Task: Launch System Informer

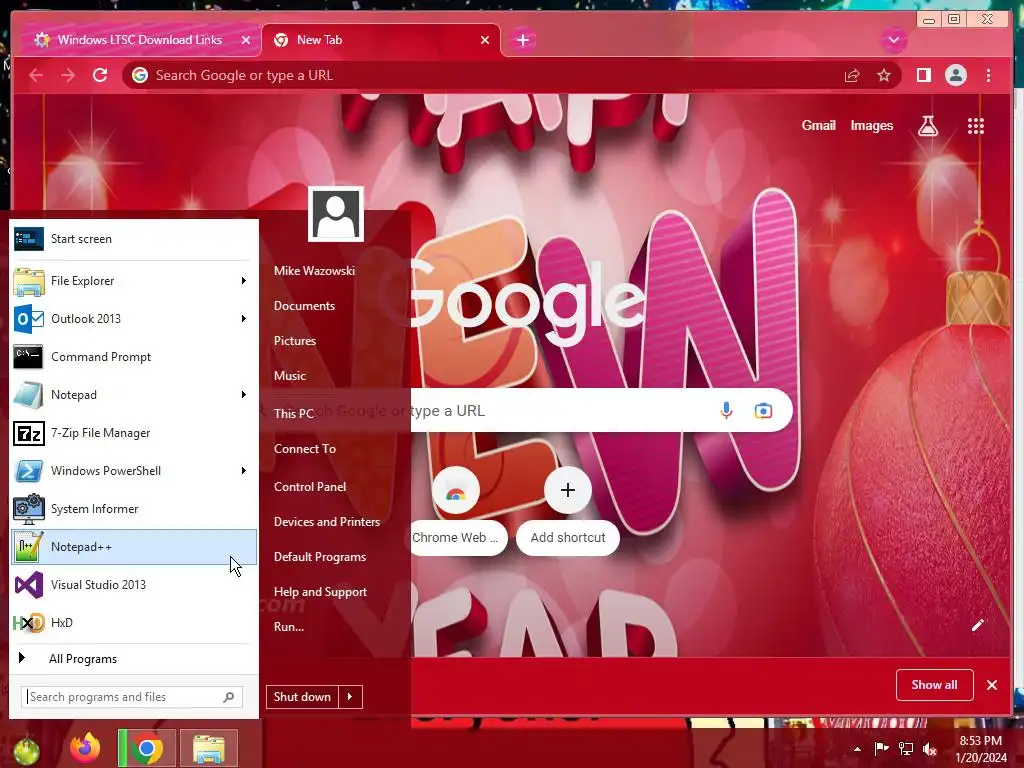Action: (x=134, y=509)
